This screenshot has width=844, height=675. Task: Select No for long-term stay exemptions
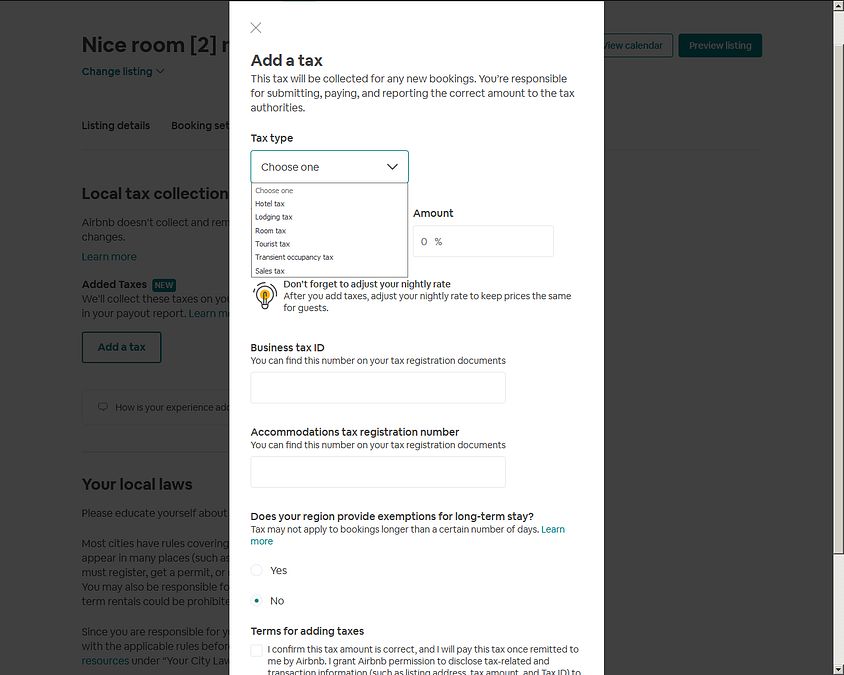pyautogui.click(x=257, y=601)
